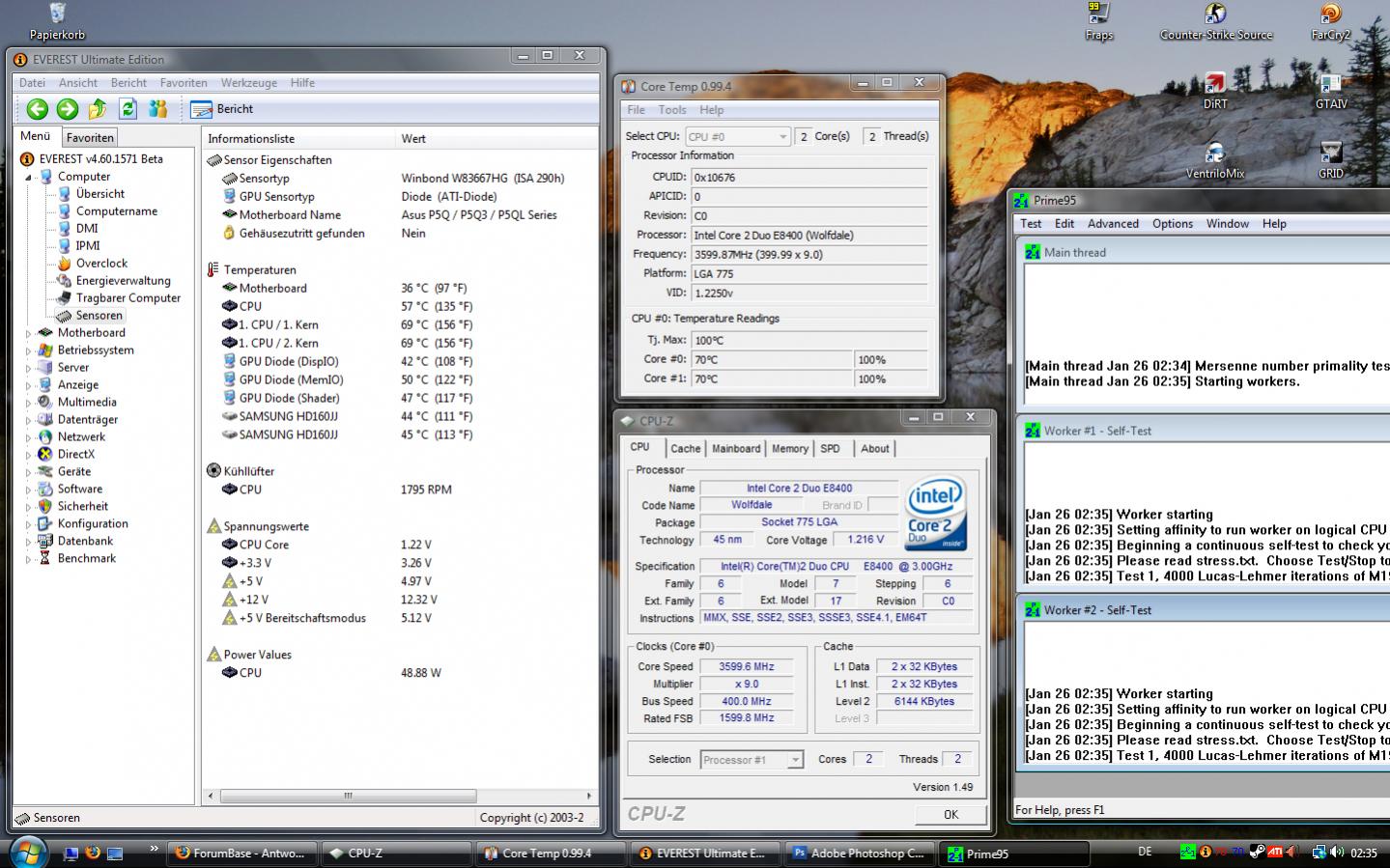Click the green Forward arrow in EVEREST toolbar
The image size is (1390, 868).
point(67,109)
